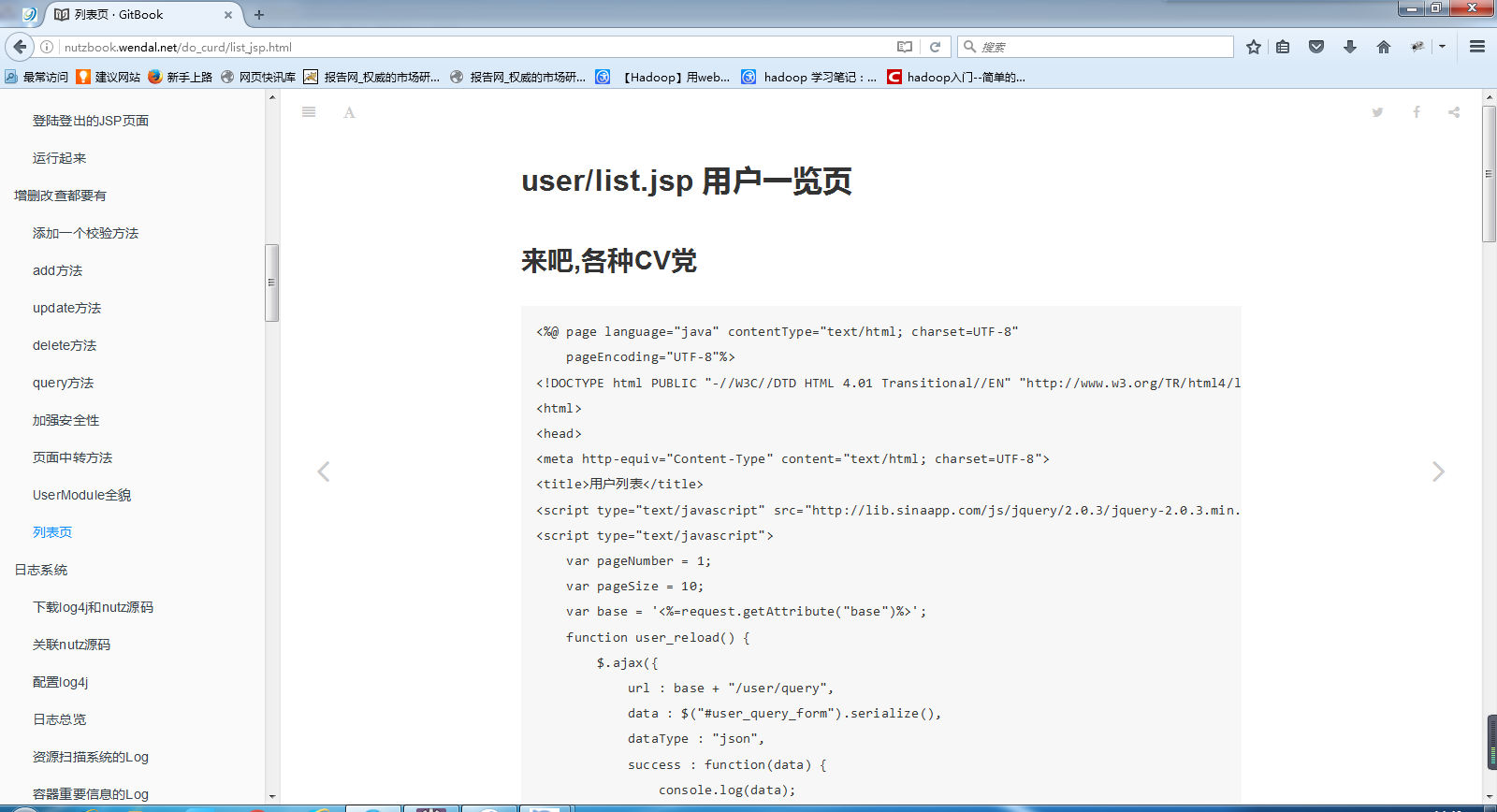
Task: Click sidebar scroll down arrow
Action: [x=271, y=797]
